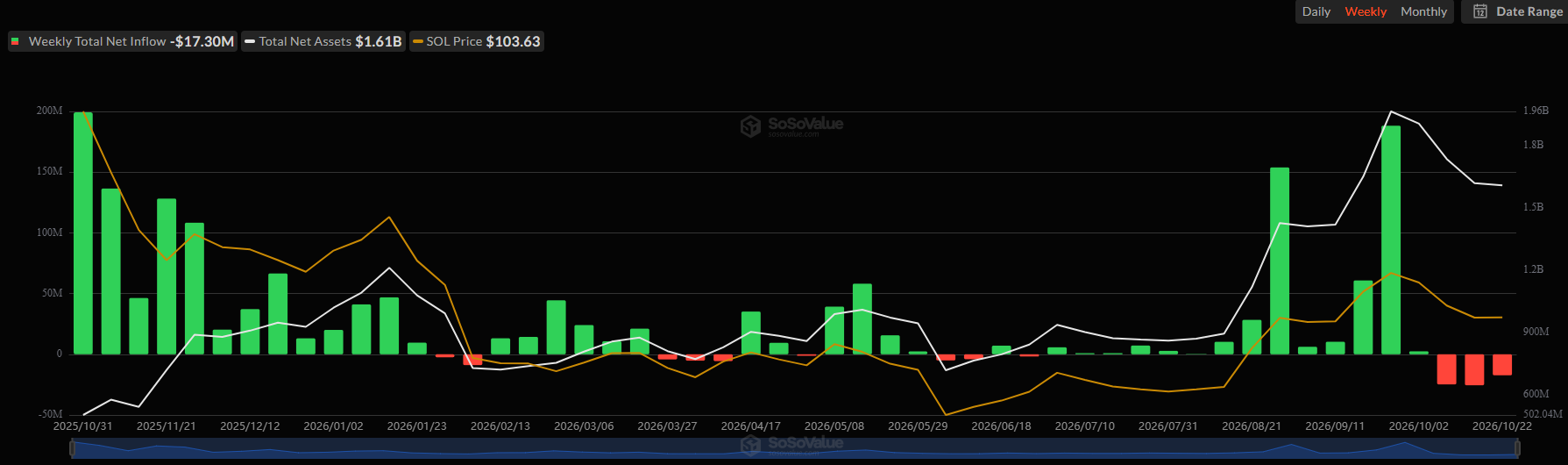Click the 2026/09/11 x-axis label
Viewport: 1568px width, 465px height.
coord(1335,426)
